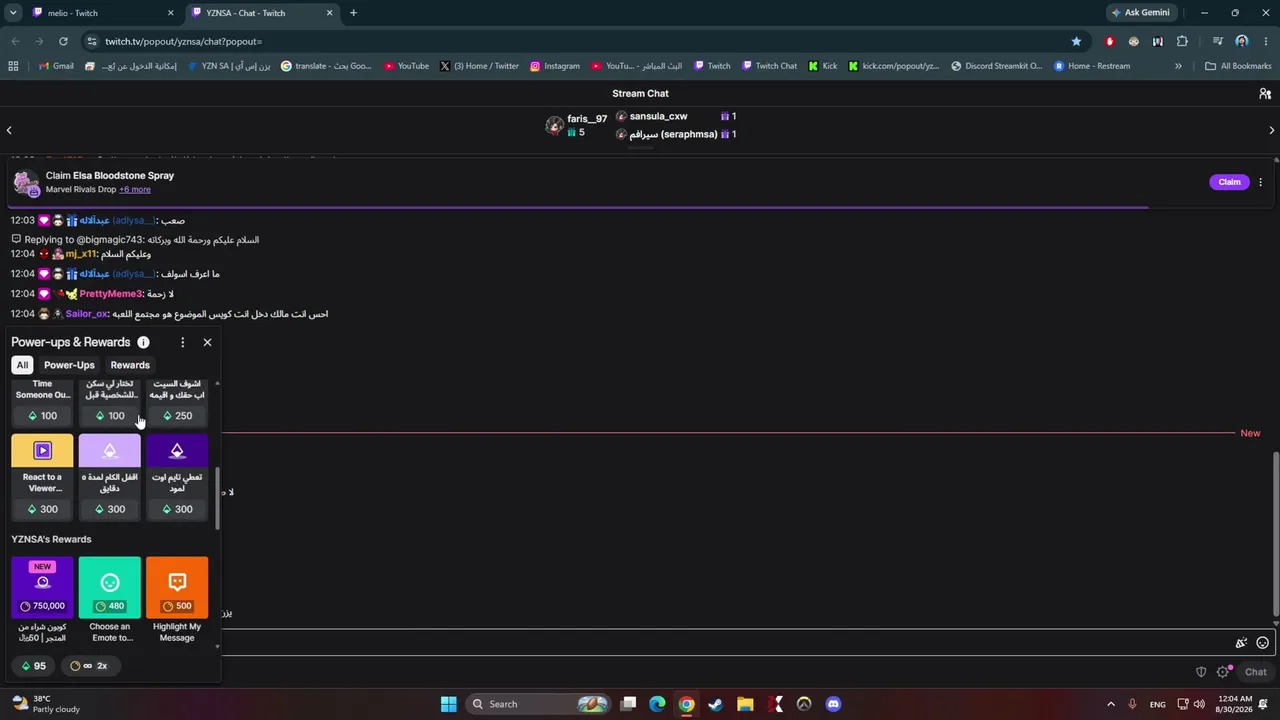Jump to New messages marker
This screenshot has width=1280, height=720.
point(1250,433)
